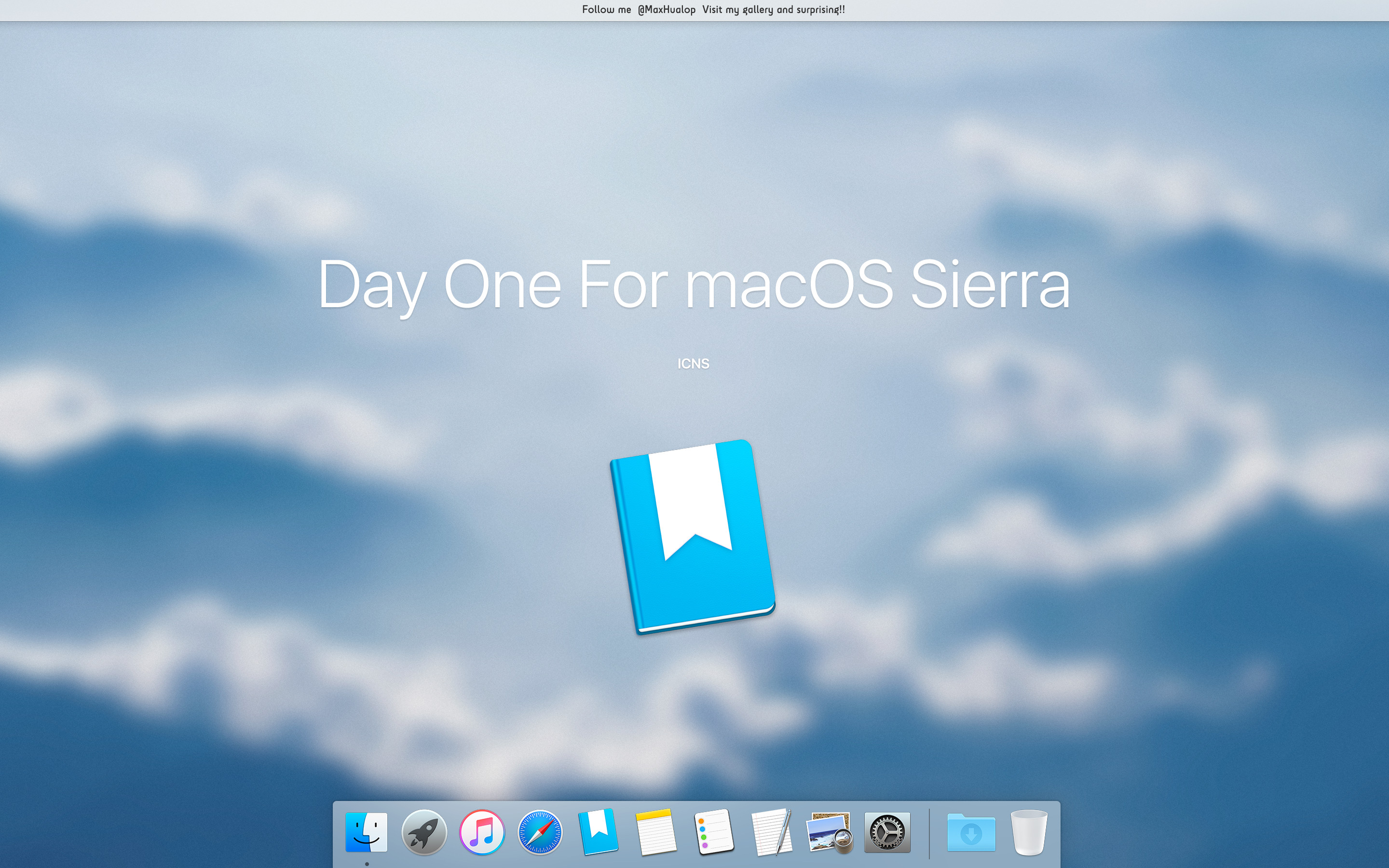The width and height of the screenshot is (1389, 868).
Task: Click the 'ICNS' label
Action: tap(694, 364)
